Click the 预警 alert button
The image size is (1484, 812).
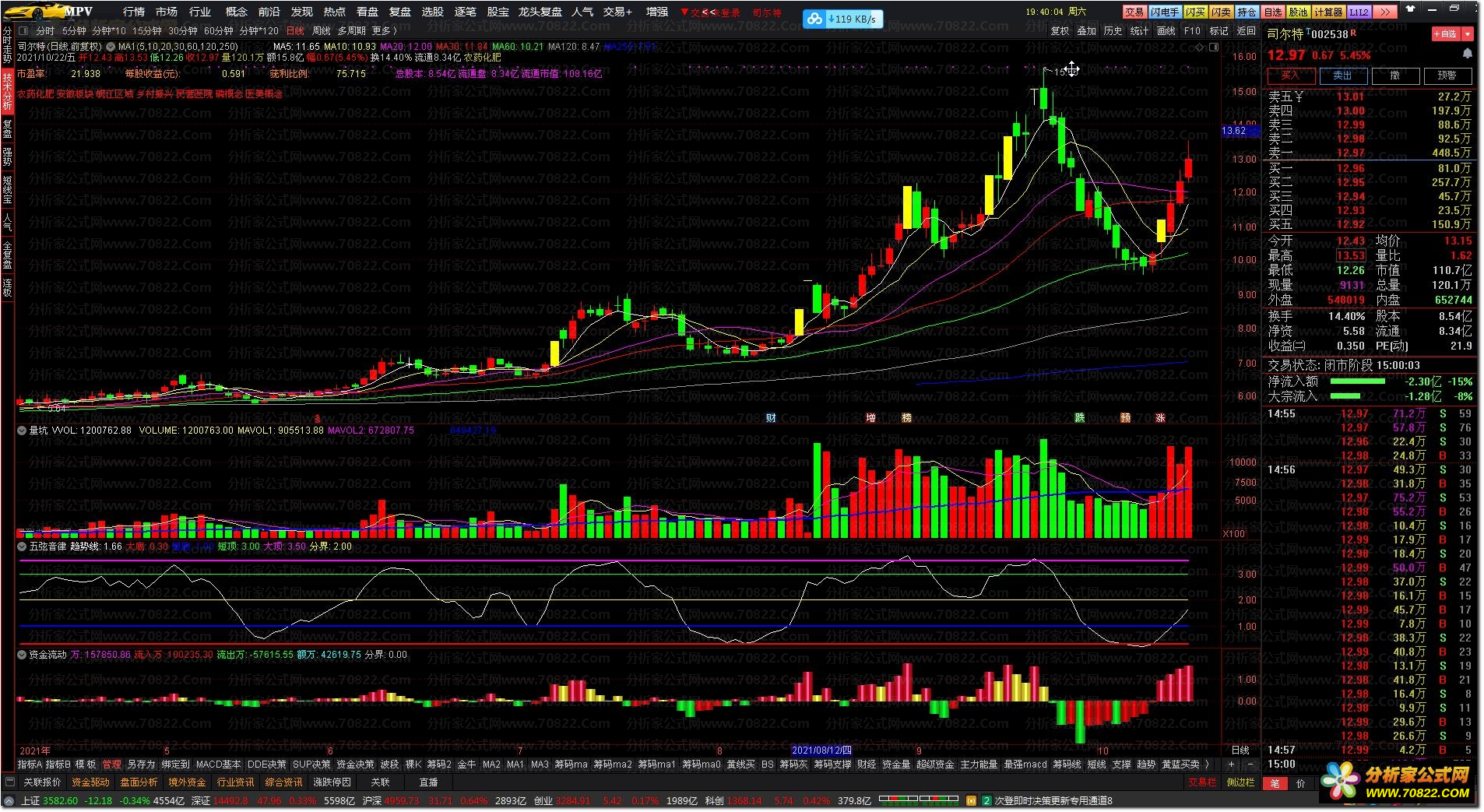pyautogui.click(x=1447, y=76)
